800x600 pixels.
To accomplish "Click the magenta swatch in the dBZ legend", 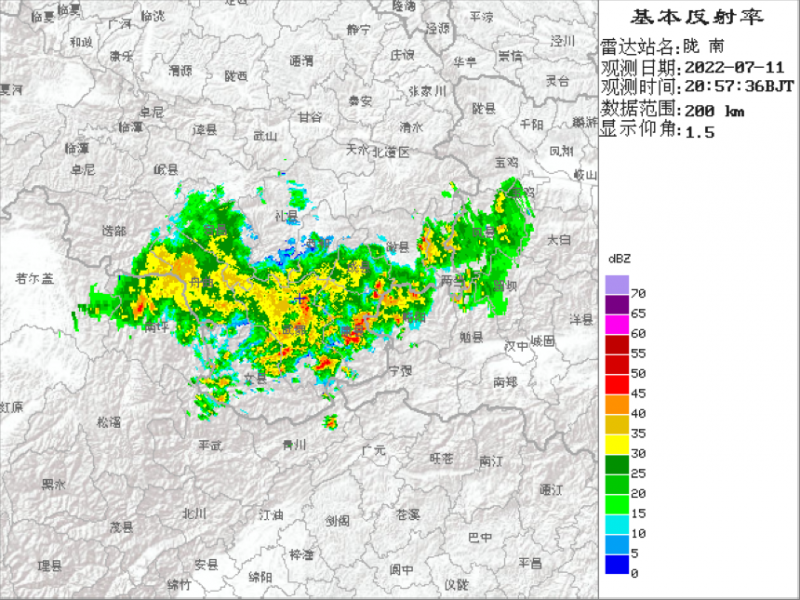I will [616, 324].
